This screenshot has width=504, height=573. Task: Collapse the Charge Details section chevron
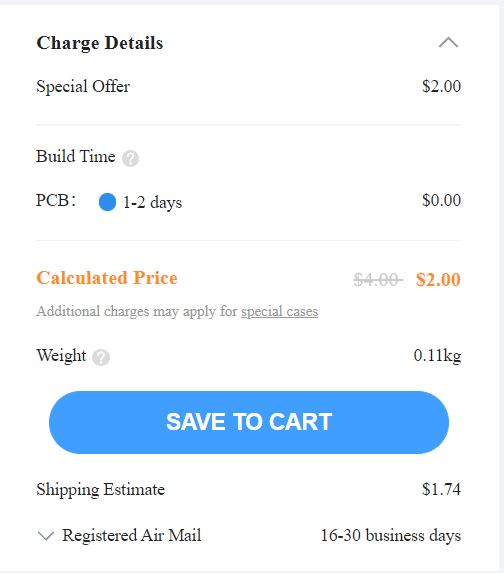[x=448, y=43]
